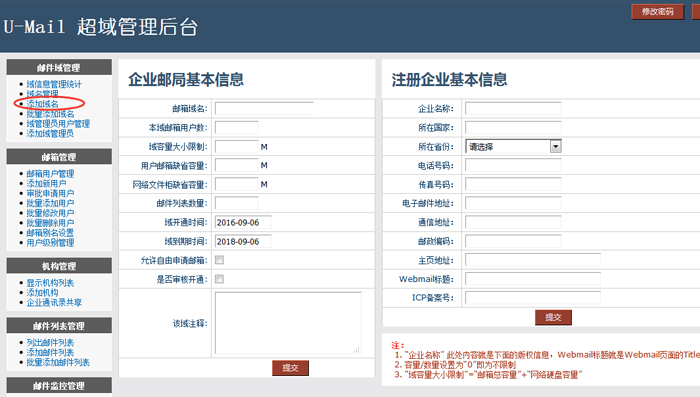Check the 允许自由申请邮箱 checkbox

tap(219, 260)
